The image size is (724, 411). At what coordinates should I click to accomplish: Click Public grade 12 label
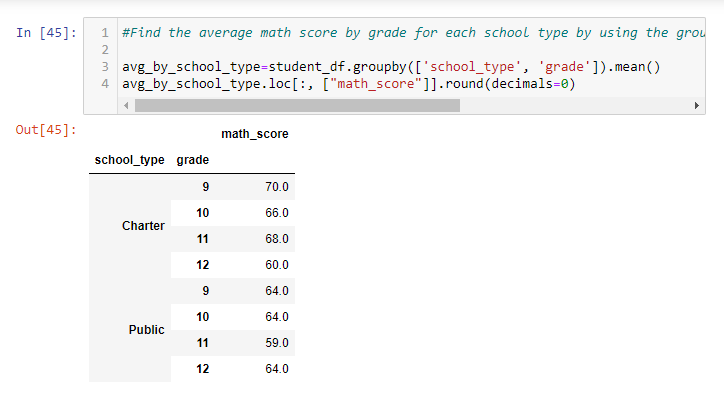point(203,369)
